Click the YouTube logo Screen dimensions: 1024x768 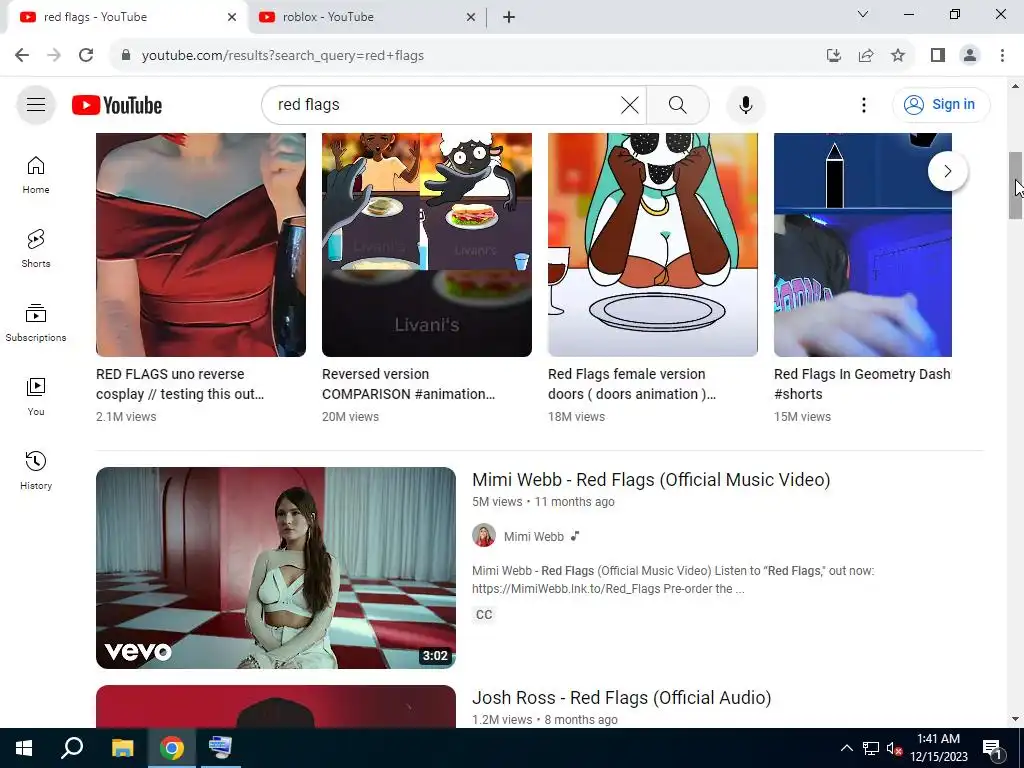point(117,105)
